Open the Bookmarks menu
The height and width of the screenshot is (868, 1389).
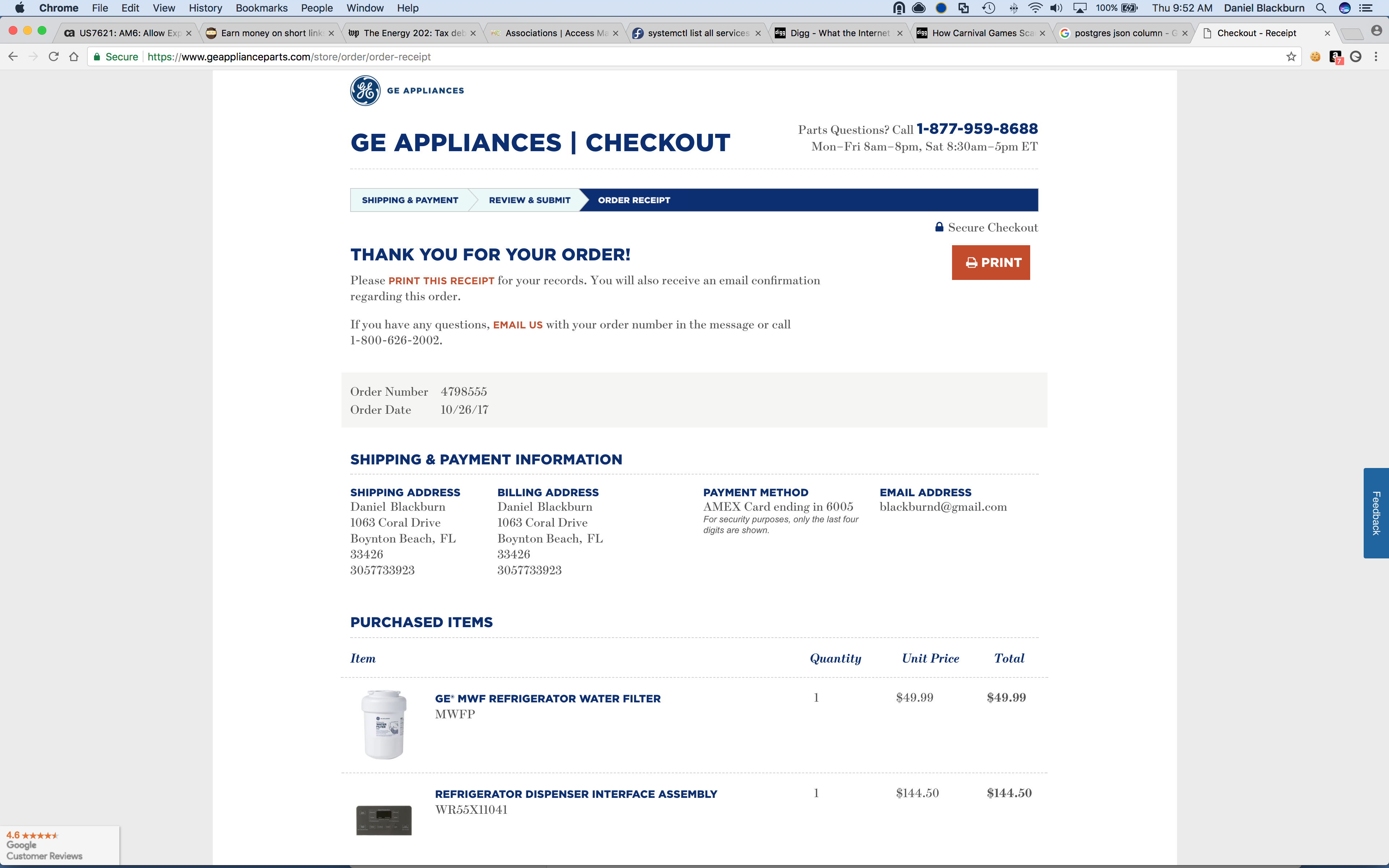[x=261, y=8]
